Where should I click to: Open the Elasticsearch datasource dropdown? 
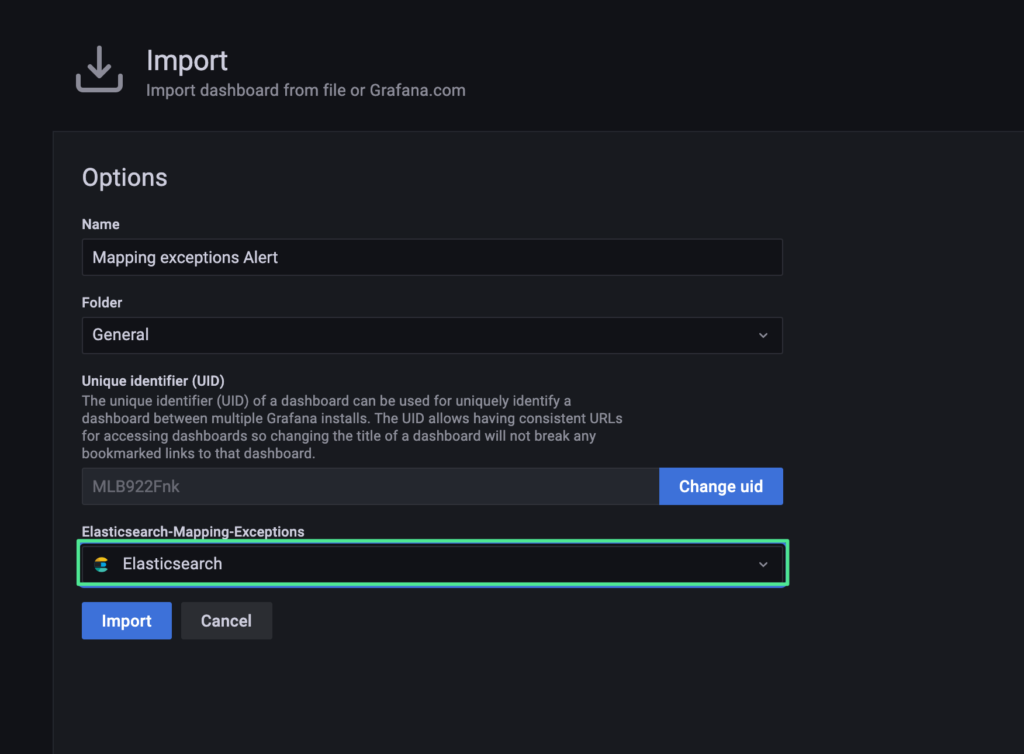[432, 564]
